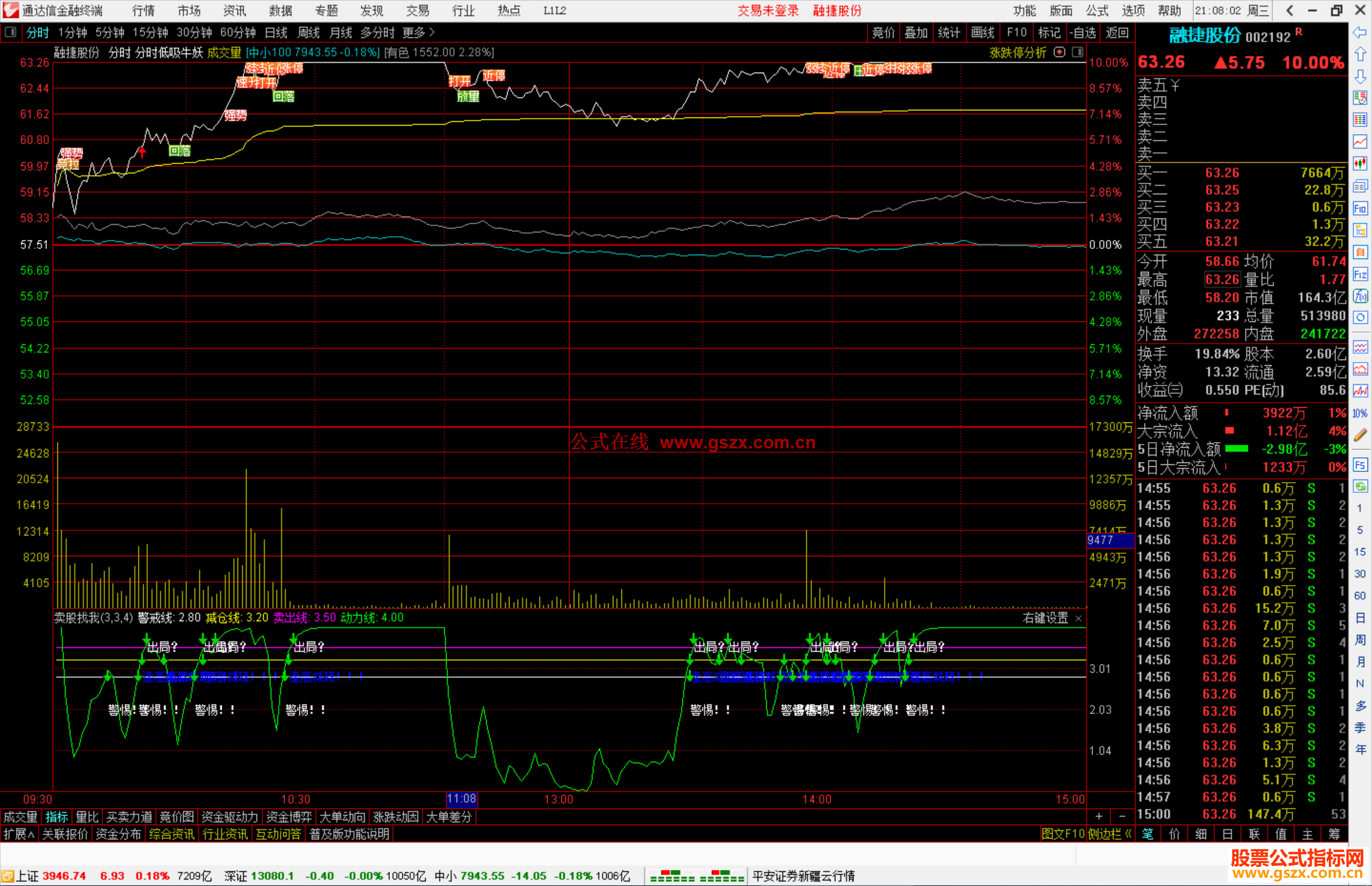The image size is (1372, 886).
Task: Click the back arrow sidebar icon
Action: pyautogui.click(x=1360, y=32)
